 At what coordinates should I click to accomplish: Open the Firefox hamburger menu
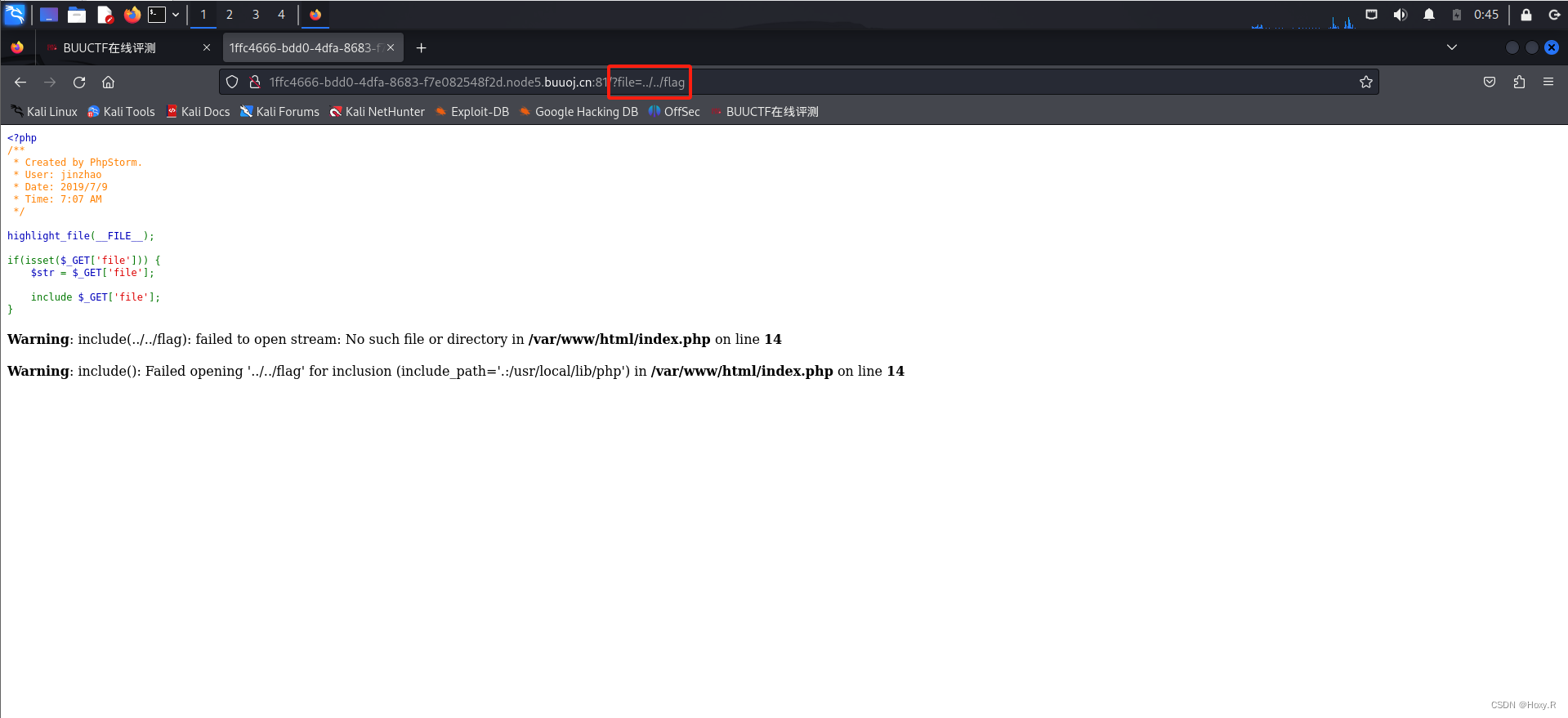[1548, 82]
